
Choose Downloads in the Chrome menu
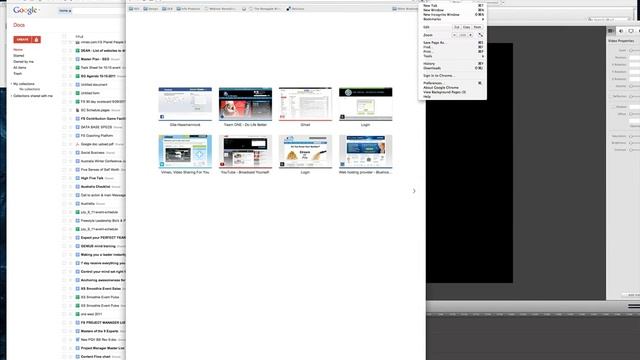click(x=452, y=68)
